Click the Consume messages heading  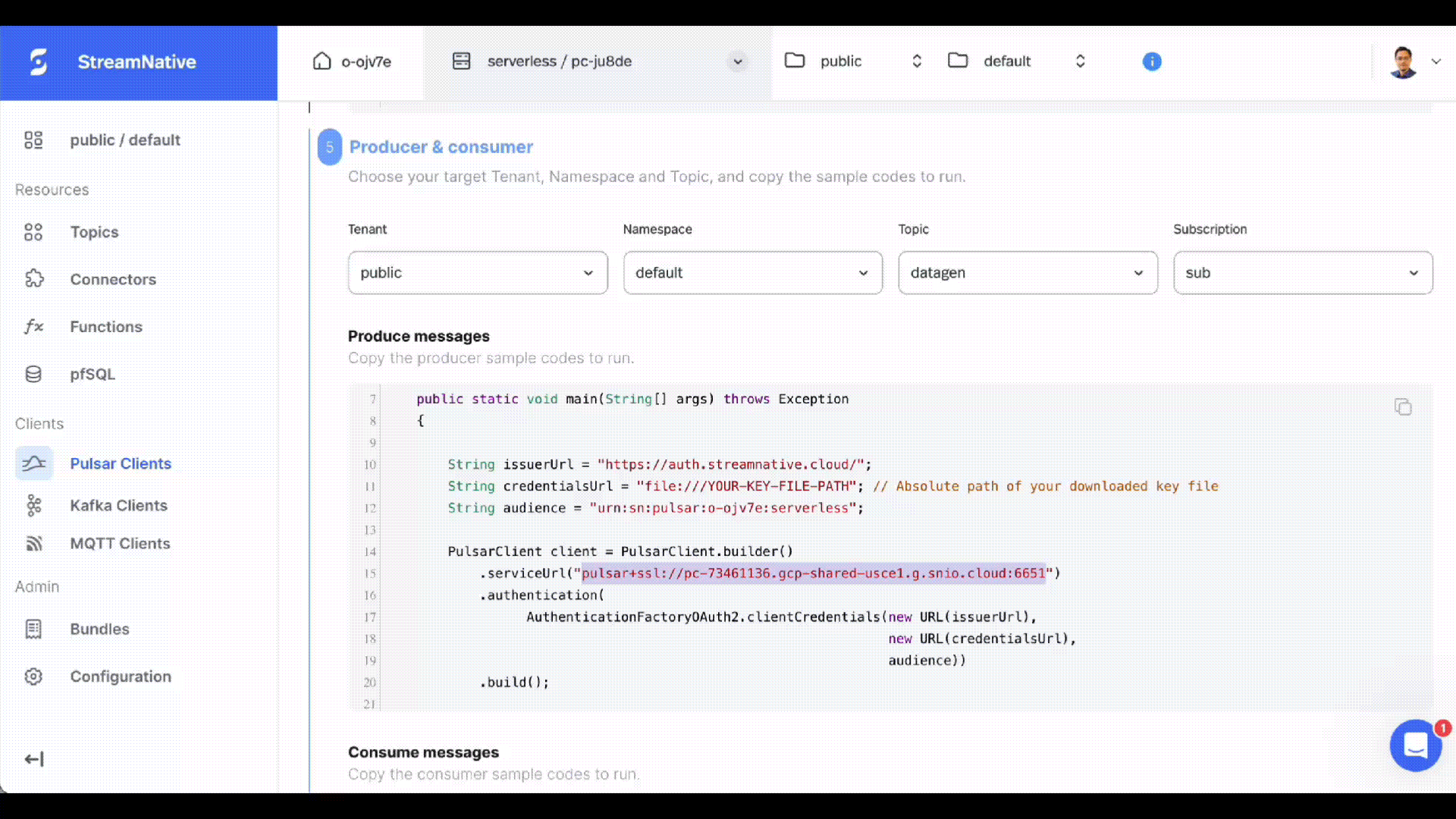point(423,752)
